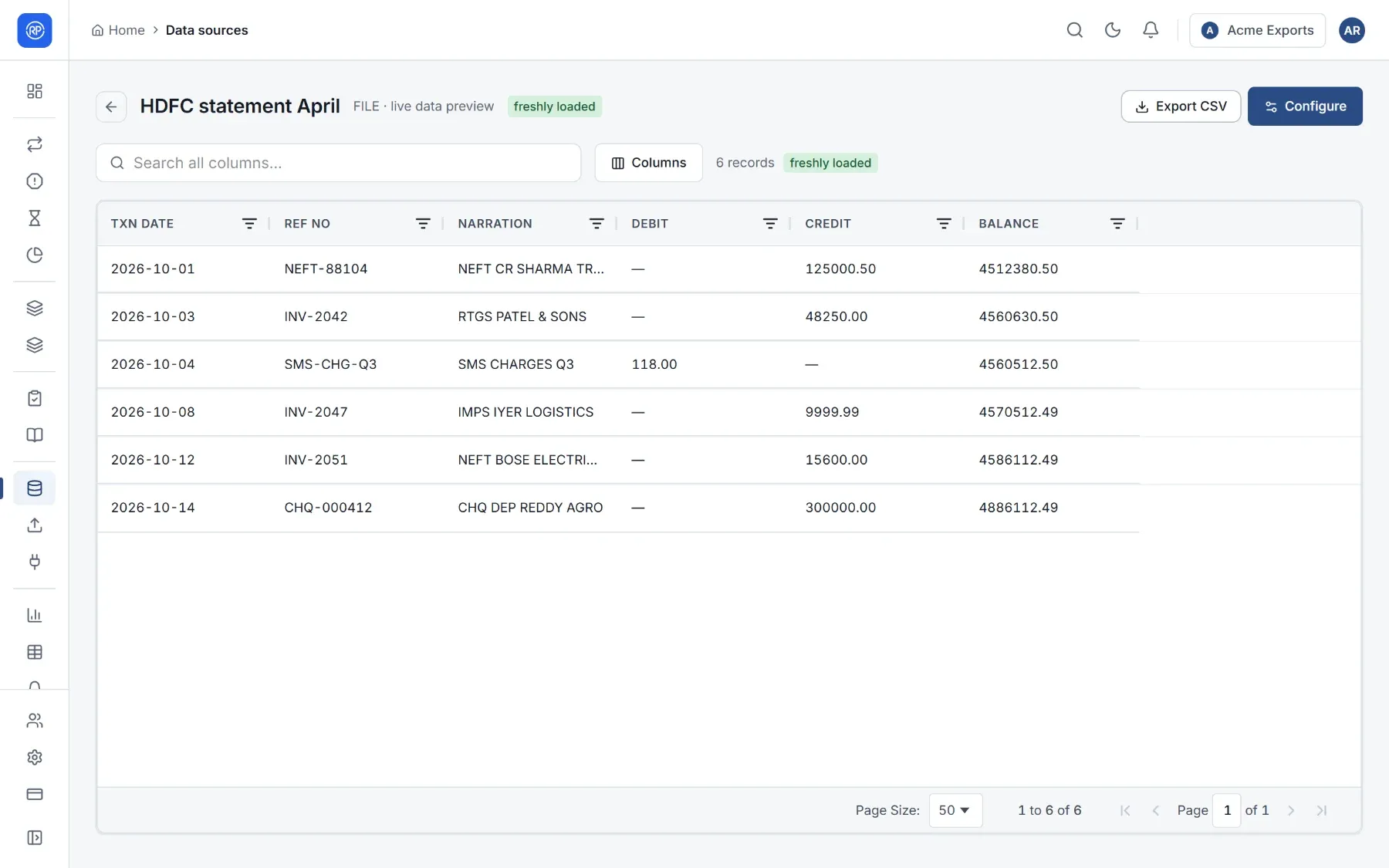1389x868 pixels.
Task: Click the 118.00 debit cell
Action: 654,364
